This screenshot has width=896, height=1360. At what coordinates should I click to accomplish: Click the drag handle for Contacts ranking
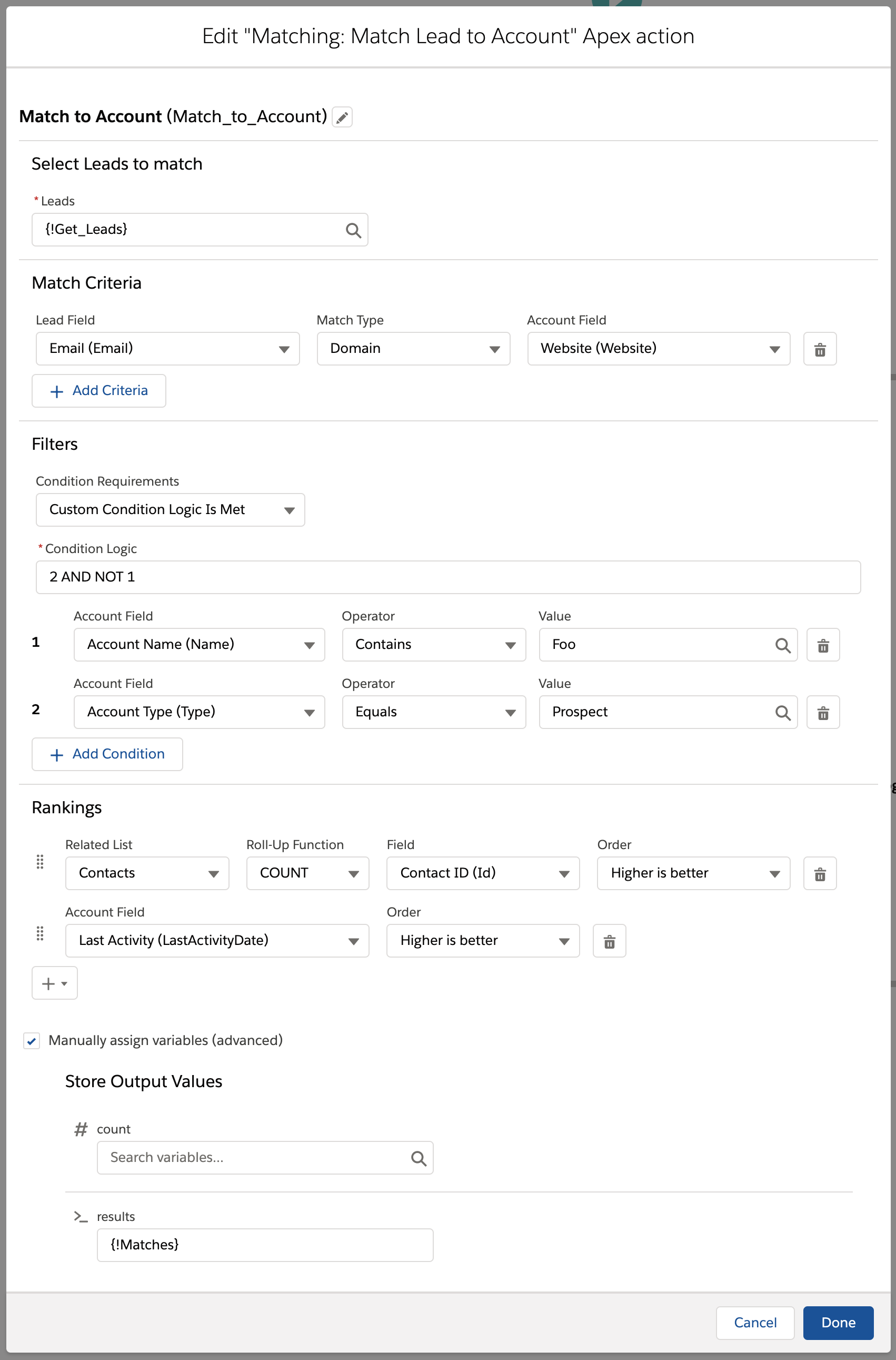coord(40,862)
